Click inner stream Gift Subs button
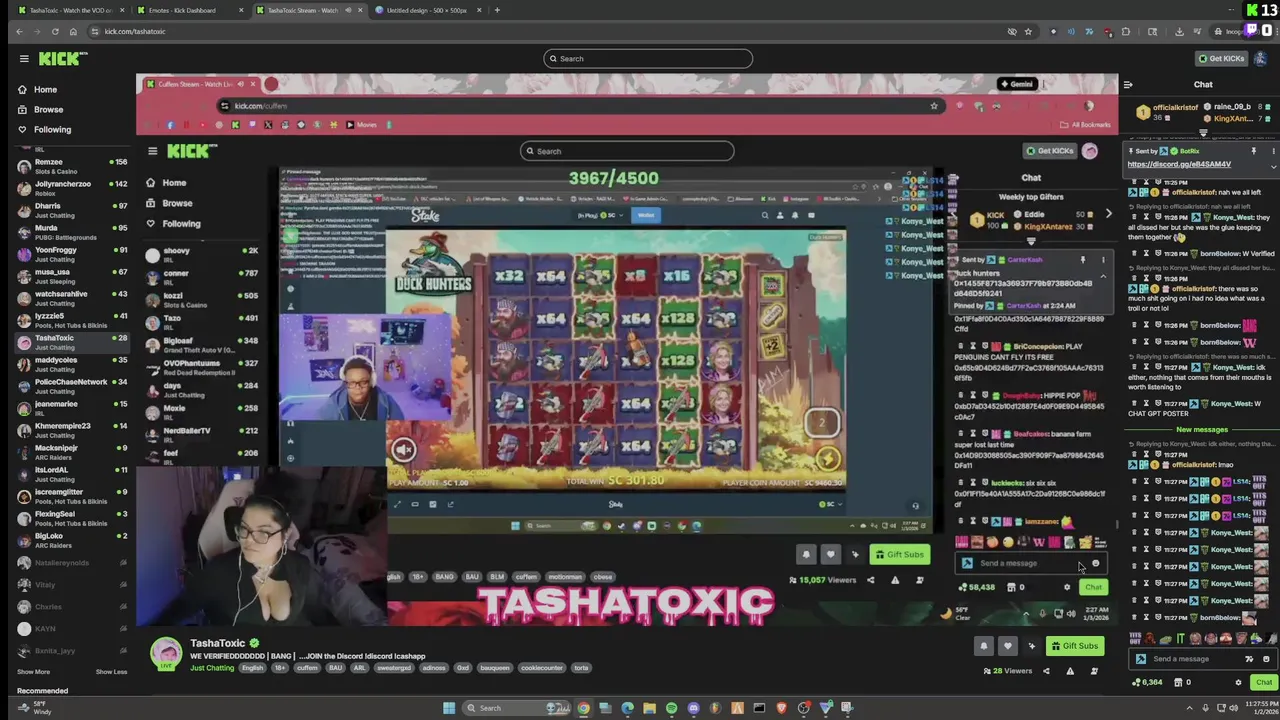 (898, 555)
